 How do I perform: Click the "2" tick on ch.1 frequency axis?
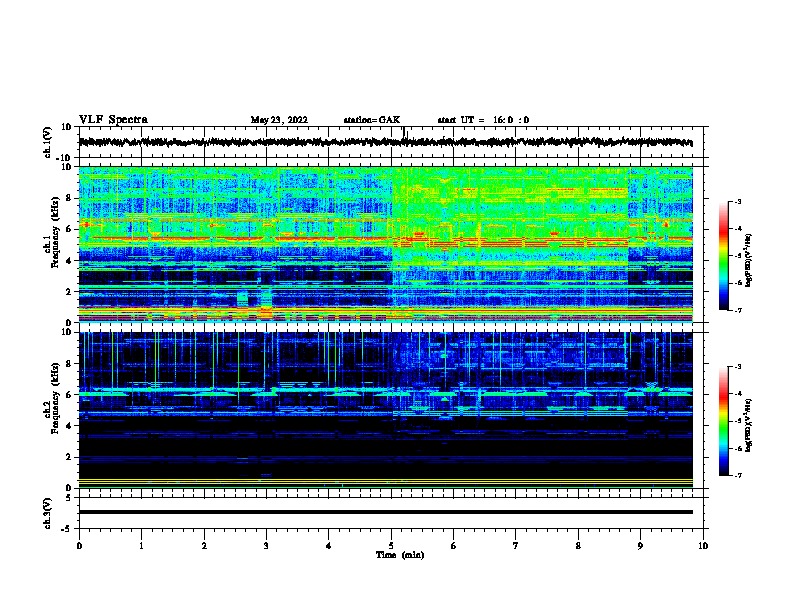[69, 291]
